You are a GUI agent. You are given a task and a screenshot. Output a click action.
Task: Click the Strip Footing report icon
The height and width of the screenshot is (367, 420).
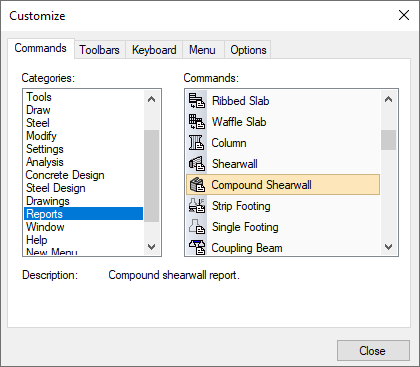[197, 206]
